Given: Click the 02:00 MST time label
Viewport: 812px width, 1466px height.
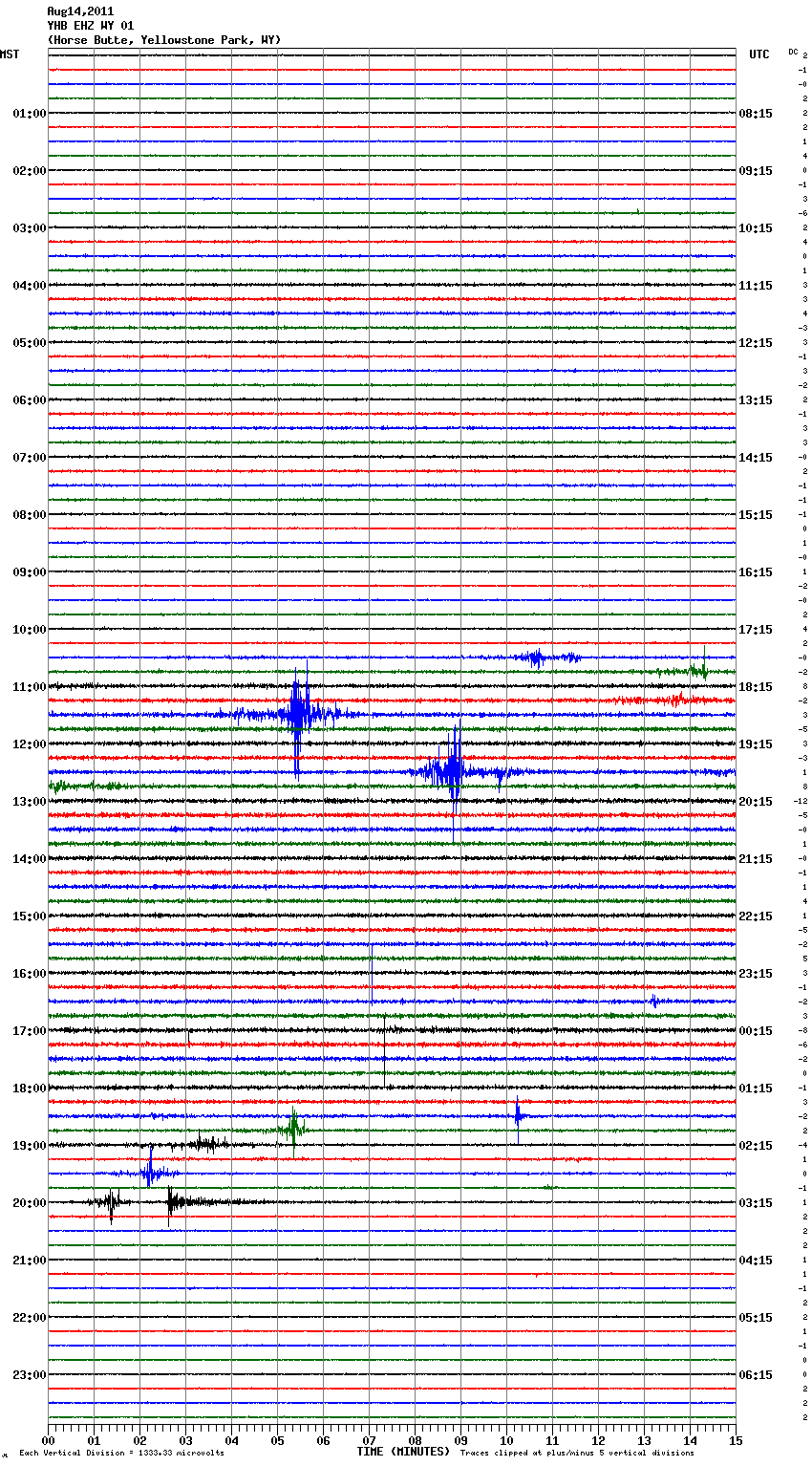Looking at the screenshot, I should [29, 171].
